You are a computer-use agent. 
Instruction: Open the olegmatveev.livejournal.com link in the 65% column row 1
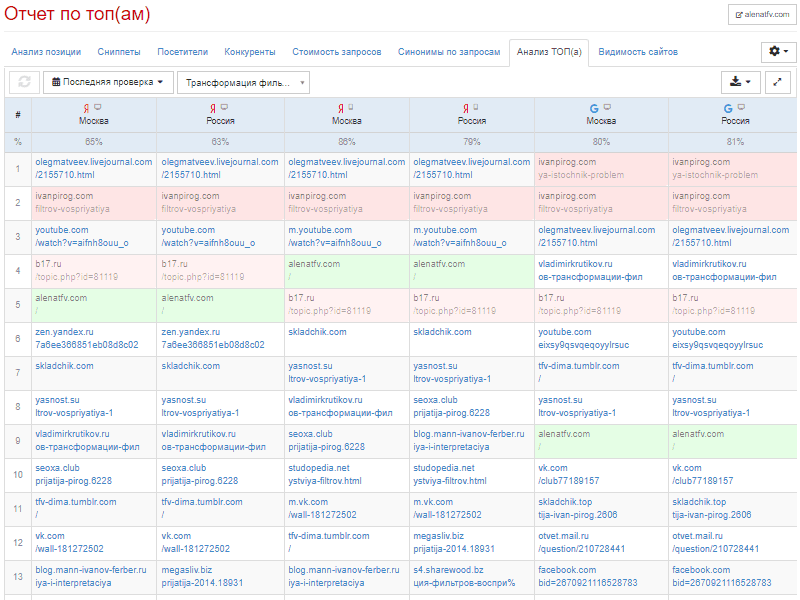click(x=94, y=168)
